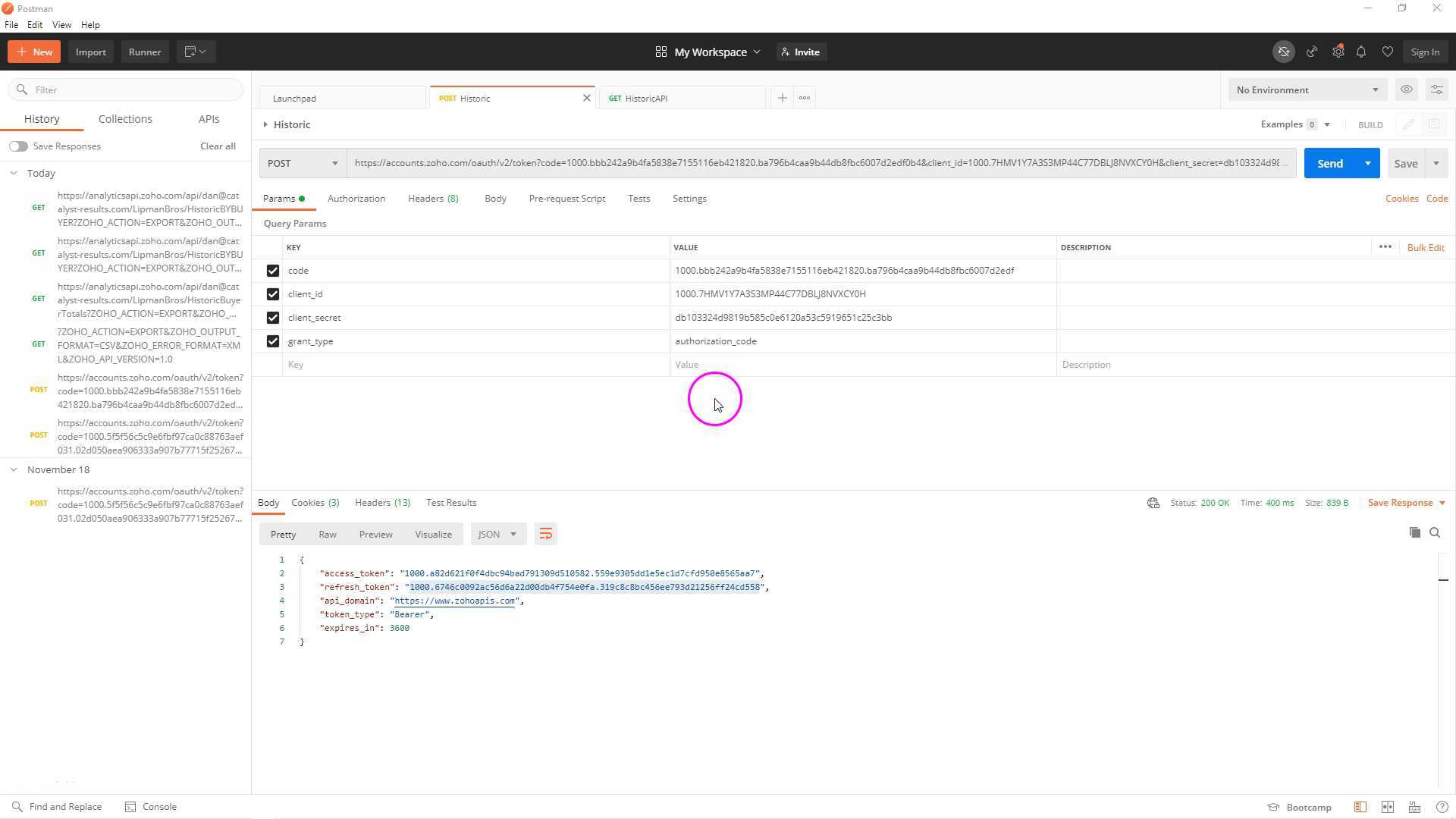Click Clear all history link
This screenshot has width=1456, height=819.
(218, 146)
